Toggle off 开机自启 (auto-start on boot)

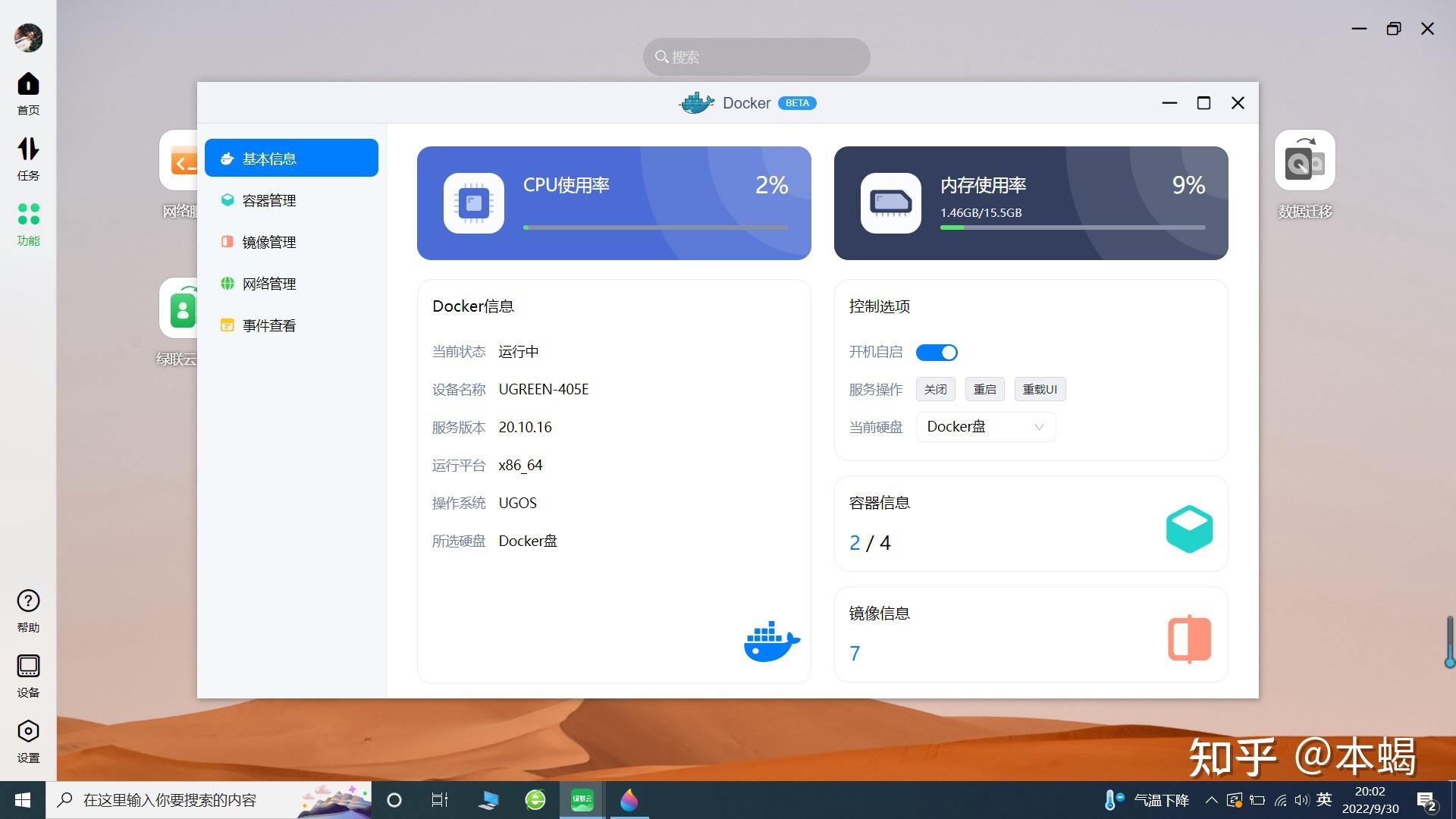pyautogui.click(x=937, y=352)
